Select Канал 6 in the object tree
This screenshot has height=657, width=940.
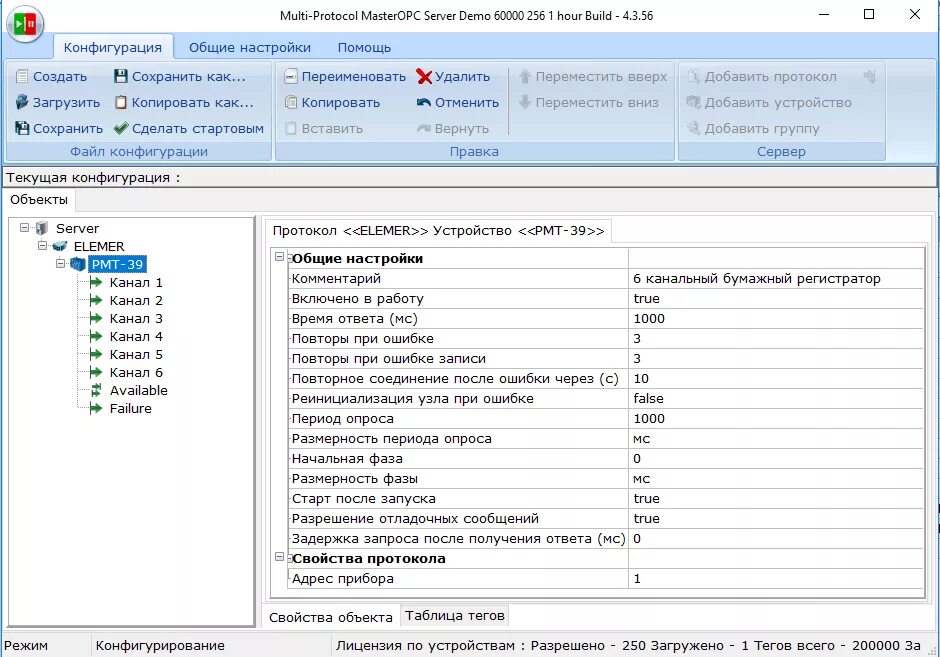[x=136, y=372]
